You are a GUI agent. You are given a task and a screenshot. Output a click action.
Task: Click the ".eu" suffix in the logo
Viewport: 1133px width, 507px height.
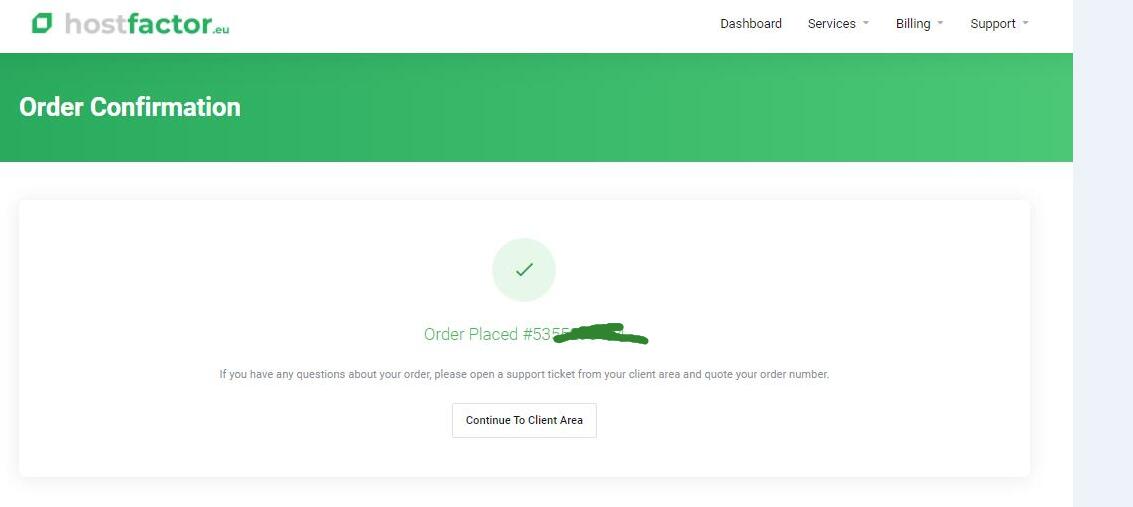pos(220,29)
